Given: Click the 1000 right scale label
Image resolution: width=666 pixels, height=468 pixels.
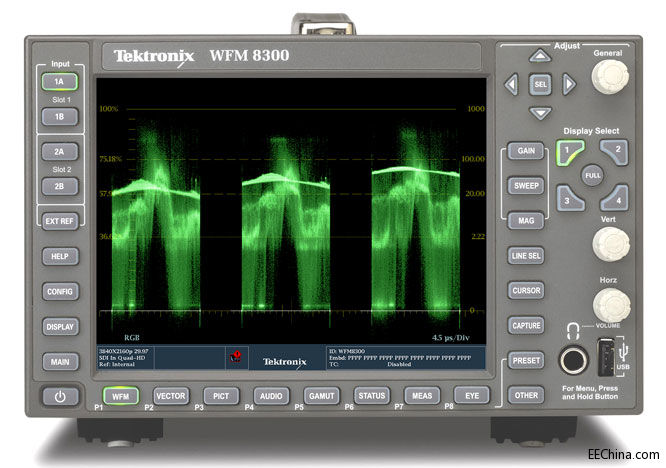Looking at the screenshot, I should point(476,109).
